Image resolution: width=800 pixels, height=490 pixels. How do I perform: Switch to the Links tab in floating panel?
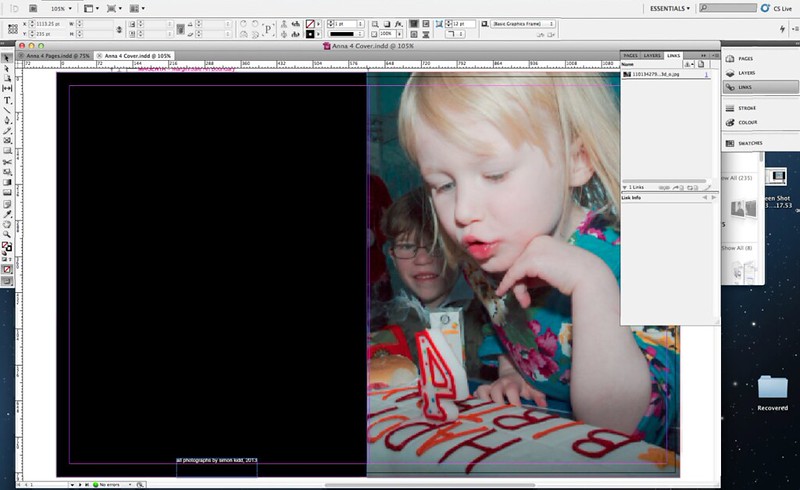(x=673, y=55)
